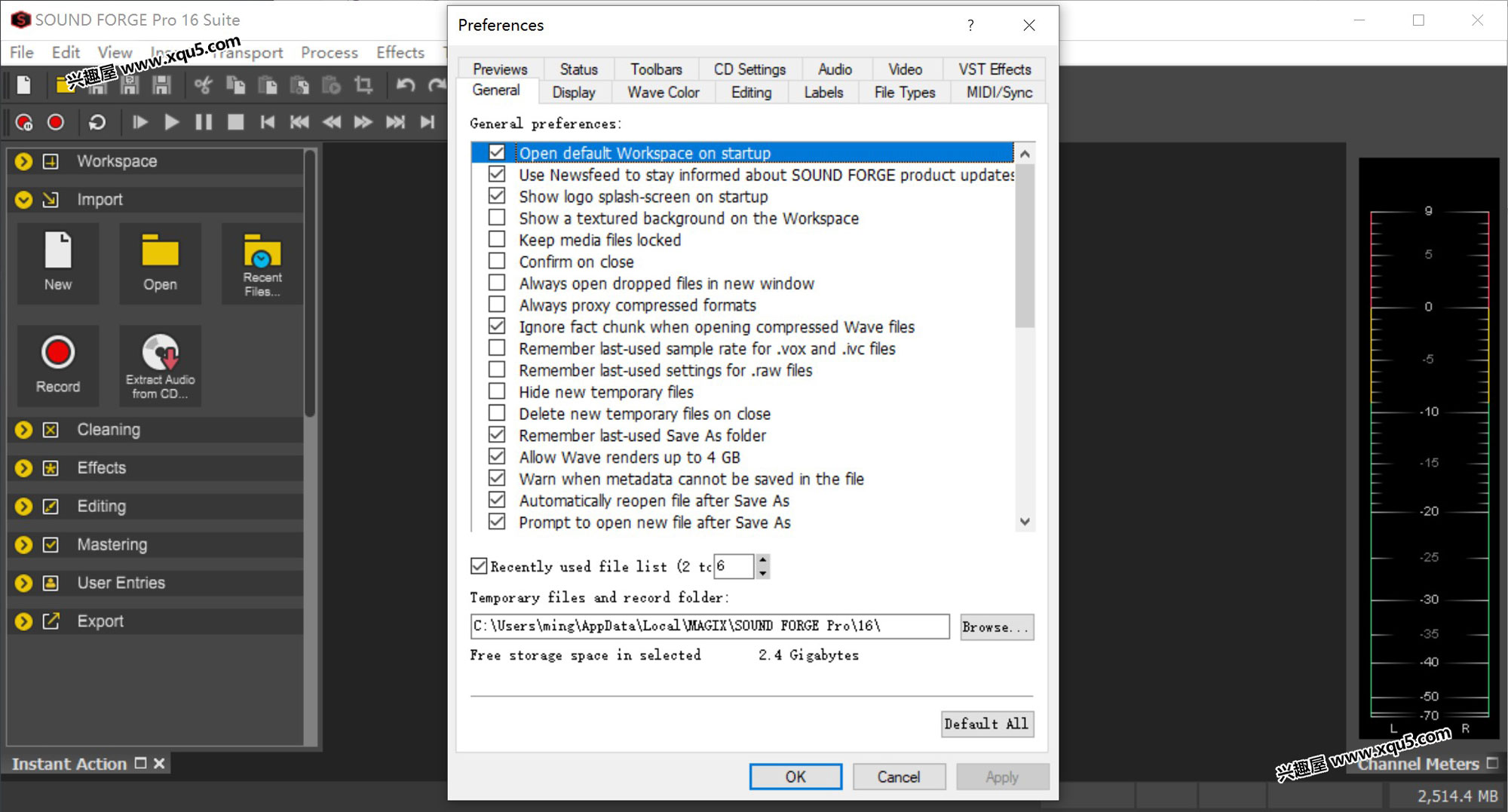Click the Preferences help question mark
This screenshot has width=1508, height=812.
pyautogui.click(x=970, y=25)
